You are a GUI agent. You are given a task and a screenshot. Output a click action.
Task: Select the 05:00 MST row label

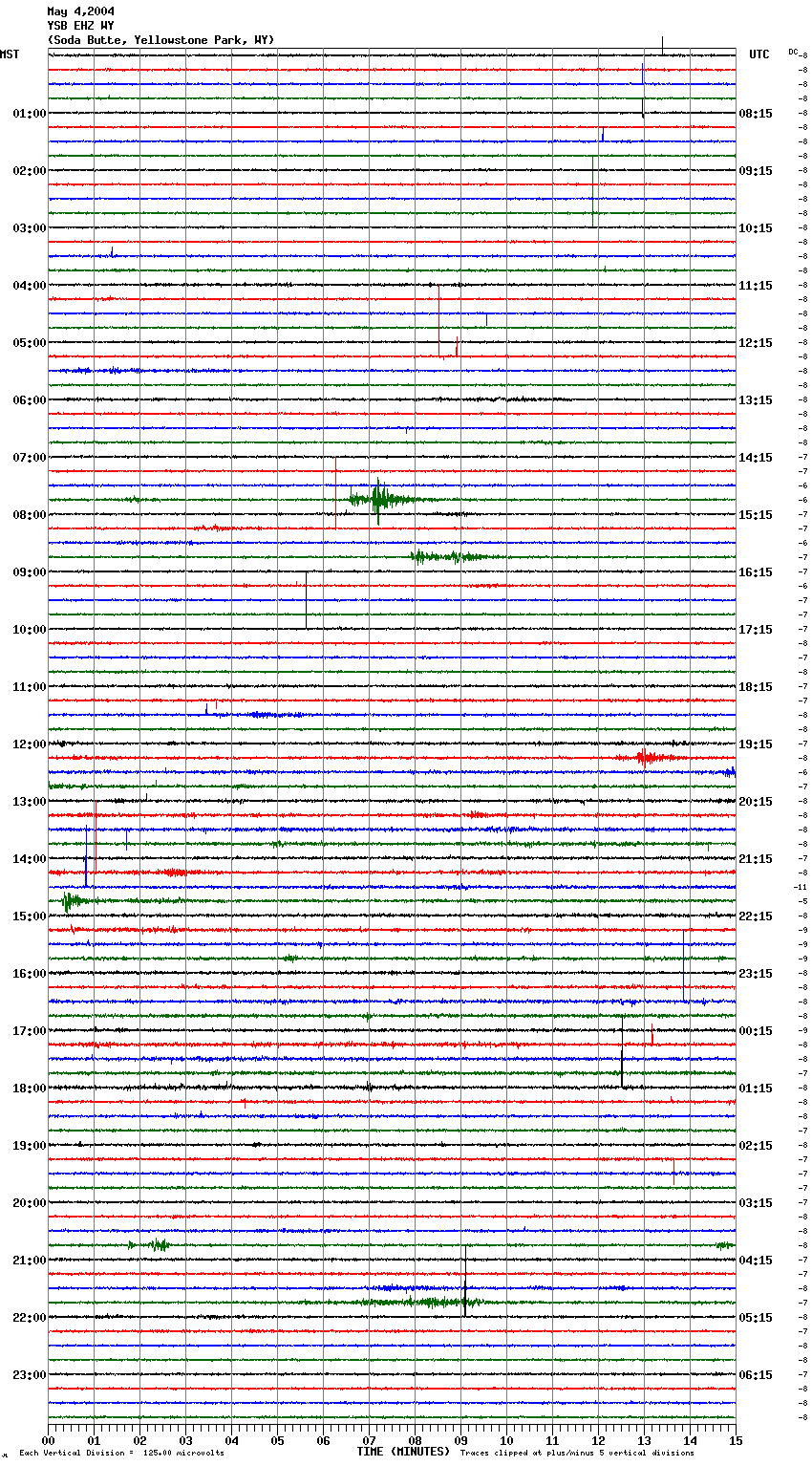point(30,343)
